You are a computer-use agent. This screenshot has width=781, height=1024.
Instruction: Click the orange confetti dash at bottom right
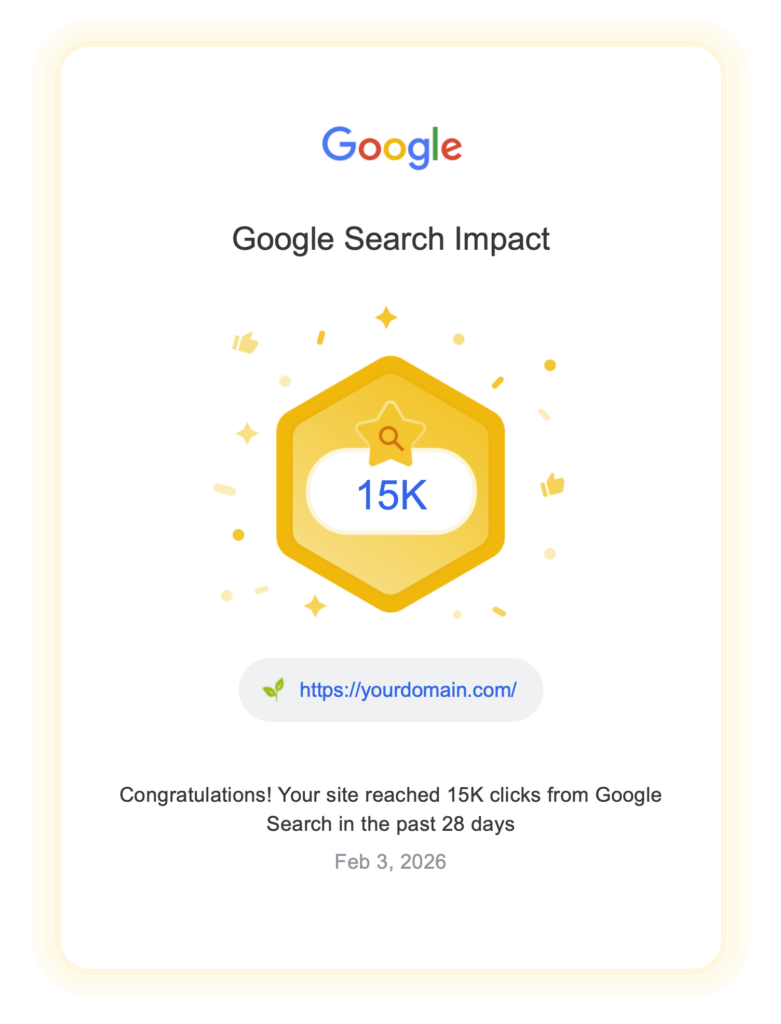point(499,611)
